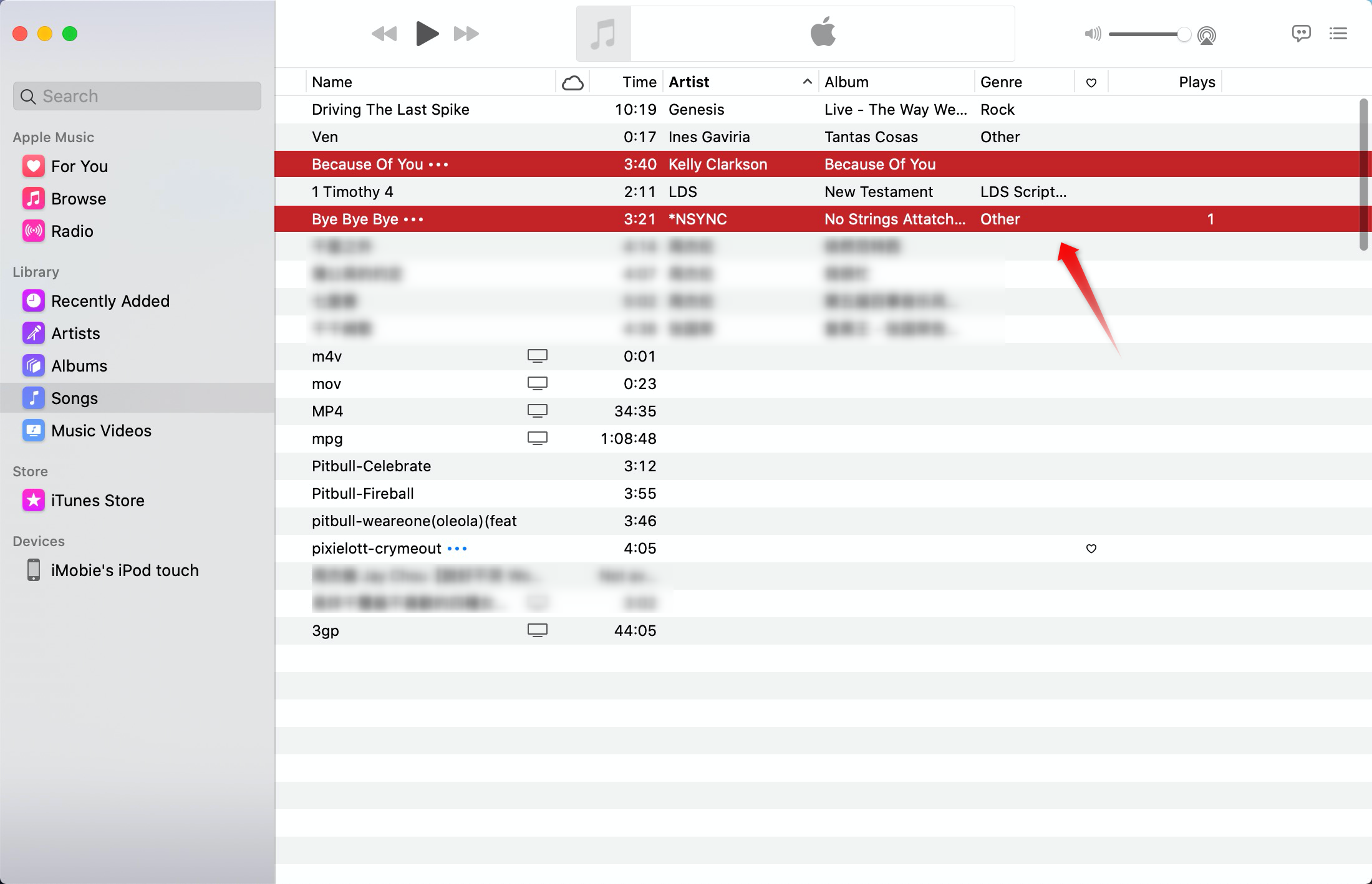1372x884 pixels.
Task: Open more options dots for Because Of You
Action: [x=438, y=165]
